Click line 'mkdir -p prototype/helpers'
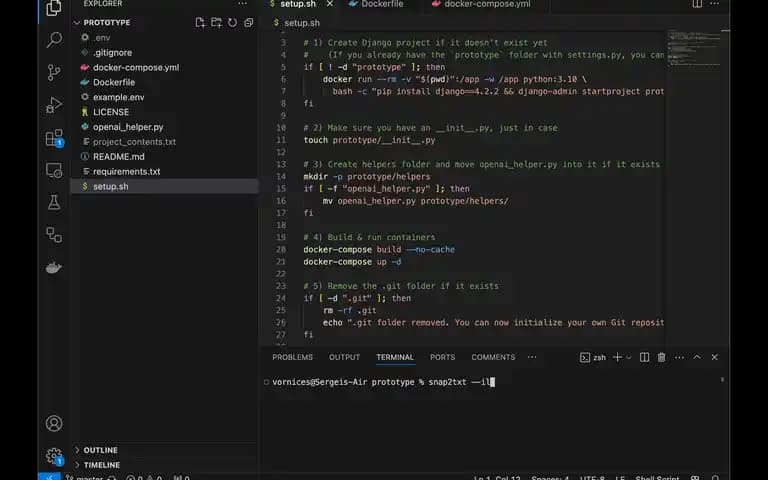This screenshot has height=480, width=768. (x=367, y=176)
